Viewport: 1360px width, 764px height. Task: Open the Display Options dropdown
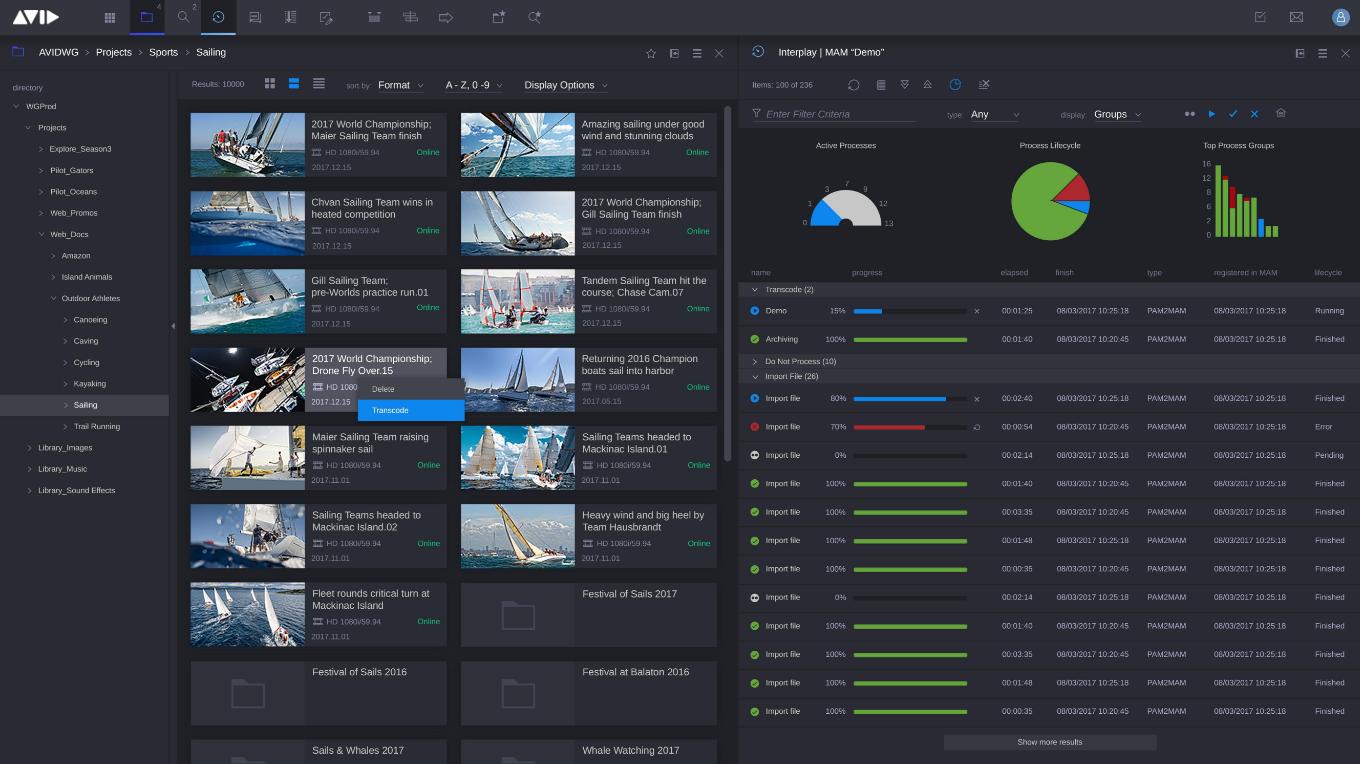565,85
